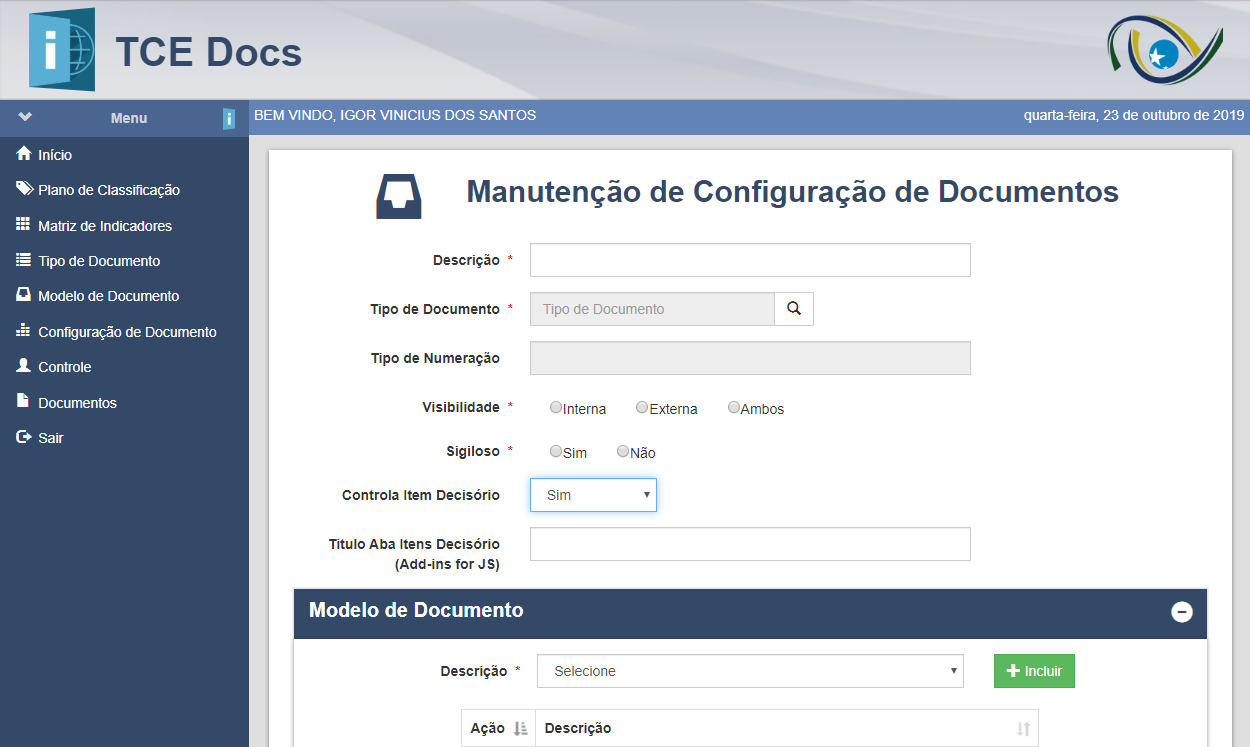
Task: Open the Modelo de Documento Selecione dropdown
Action: click(750, 671)
